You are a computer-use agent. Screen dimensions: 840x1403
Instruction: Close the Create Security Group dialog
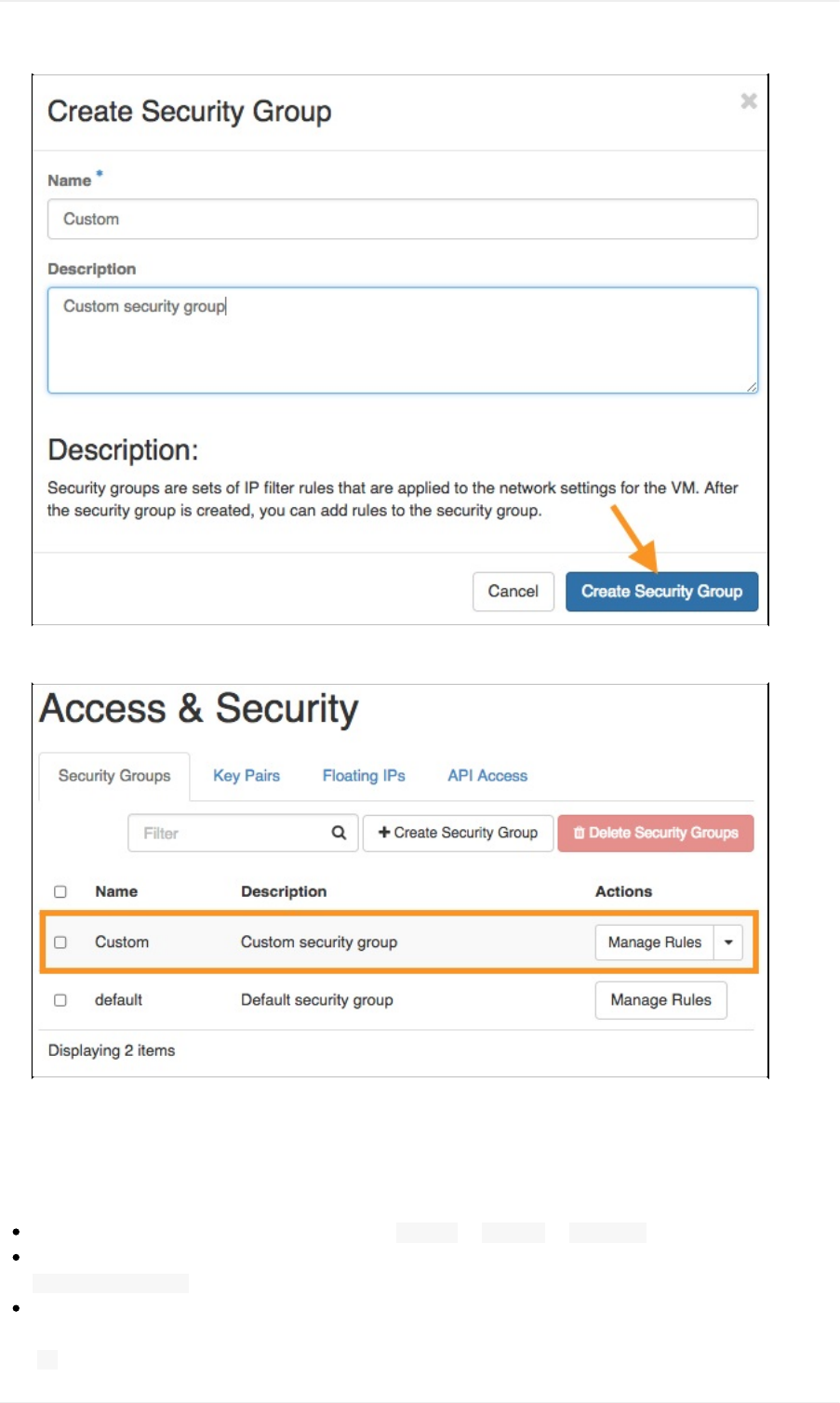(x=748, y=101)
